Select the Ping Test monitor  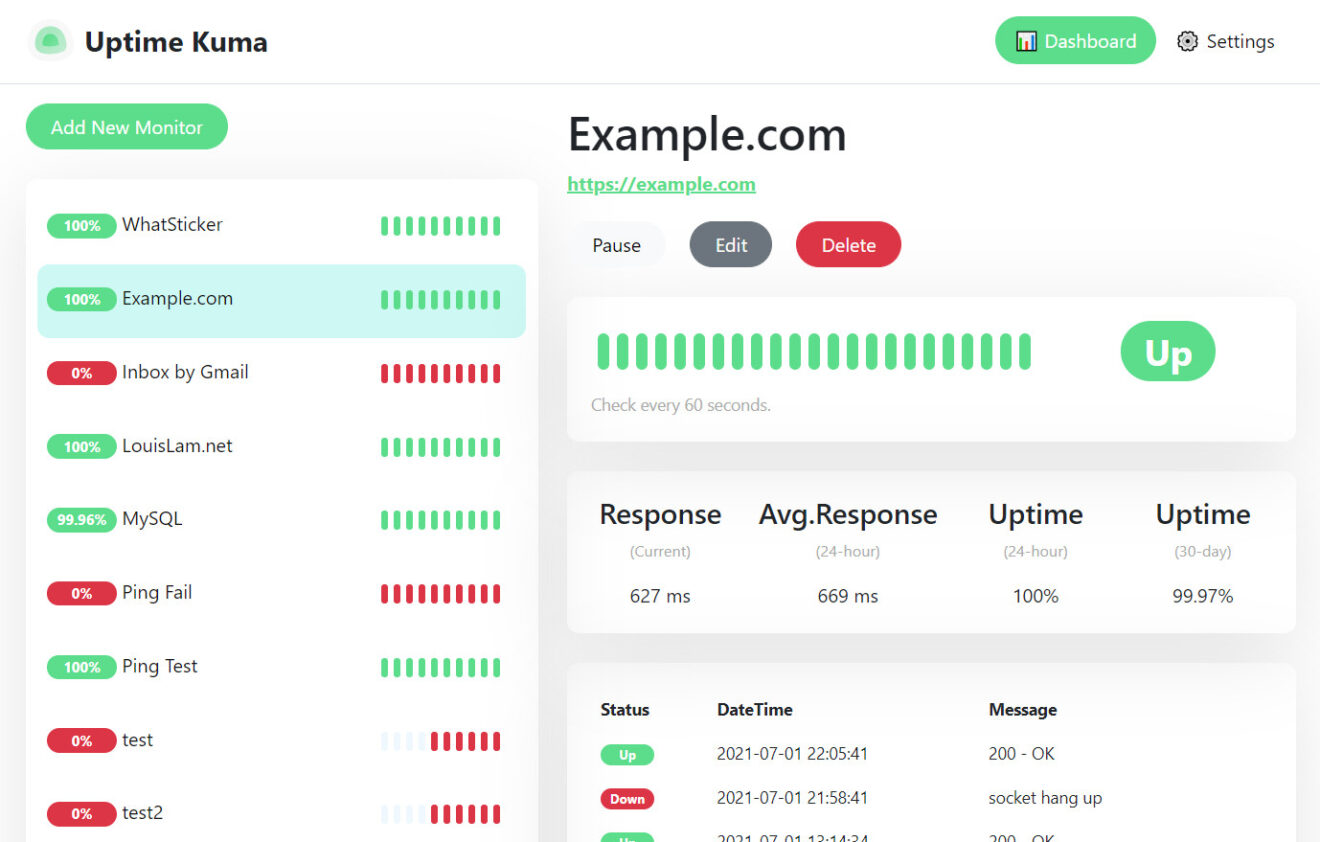tap(160, 666)
